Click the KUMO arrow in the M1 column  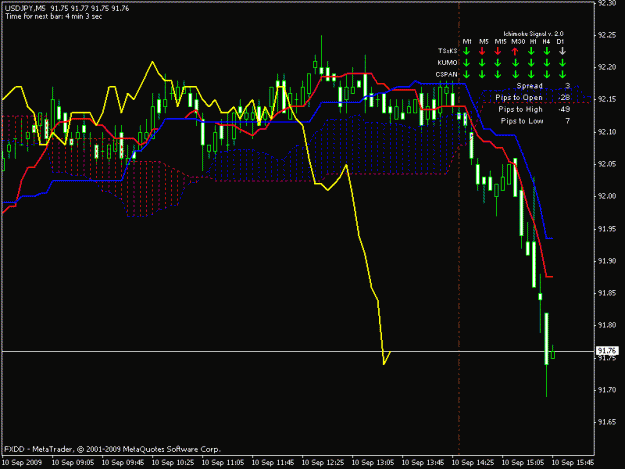[467, 63]
